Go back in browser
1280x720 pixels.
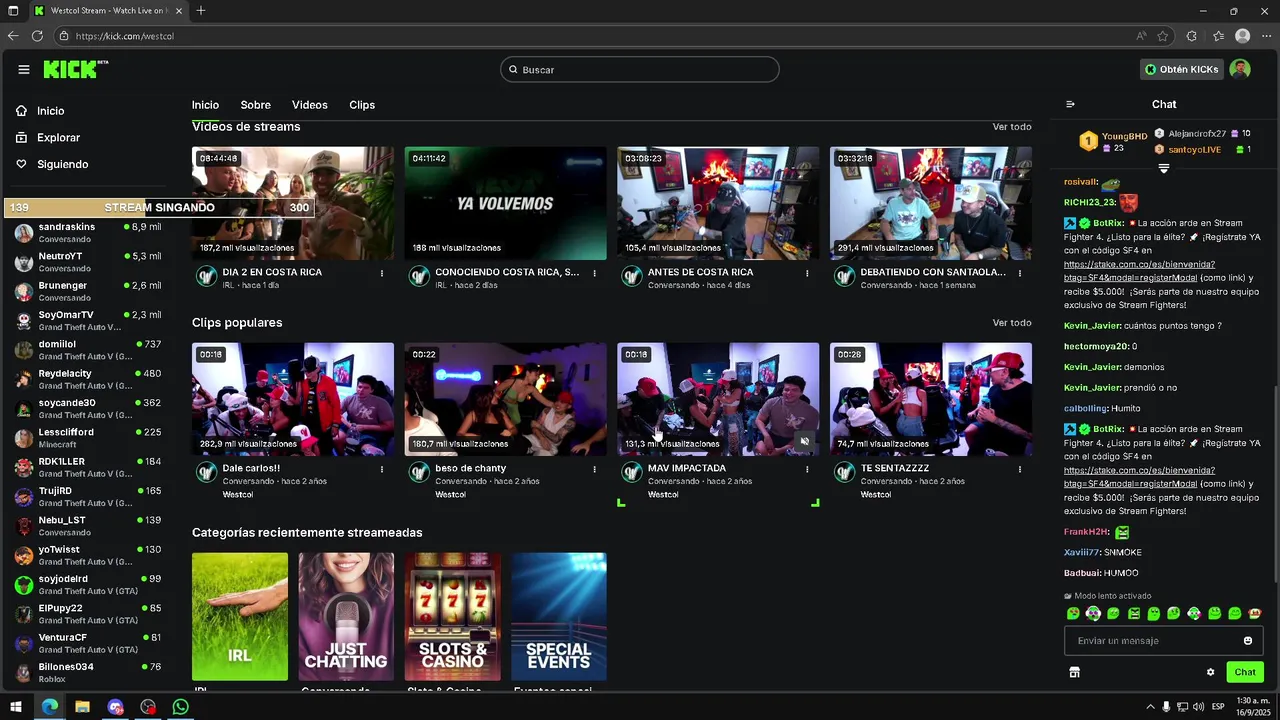[13, 35]
